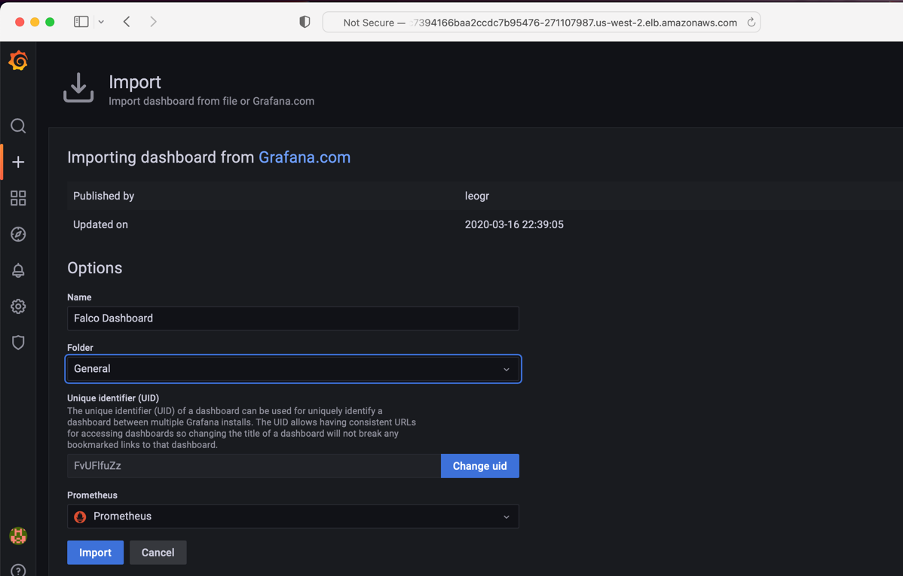This screenshot has height=576, width=904.
Task: Open the user avatar profile icon
Action: pyautogui.click(x=18, y=536)
